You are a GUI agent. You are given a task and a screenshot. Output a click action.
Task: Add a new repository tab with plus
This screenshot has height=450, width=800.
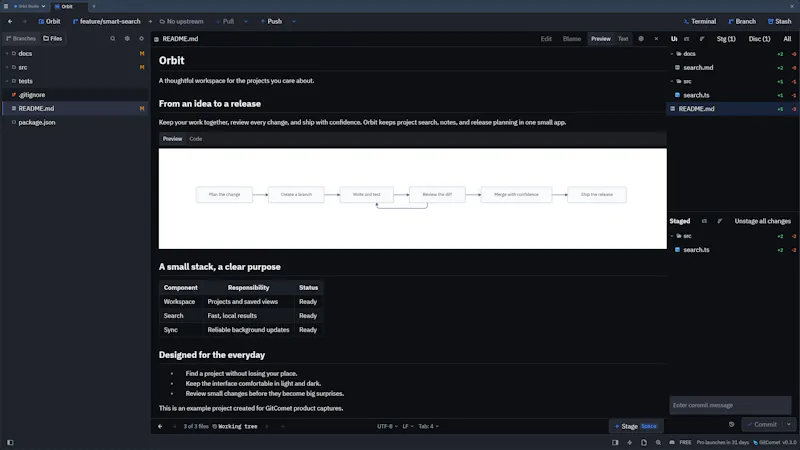94,6
